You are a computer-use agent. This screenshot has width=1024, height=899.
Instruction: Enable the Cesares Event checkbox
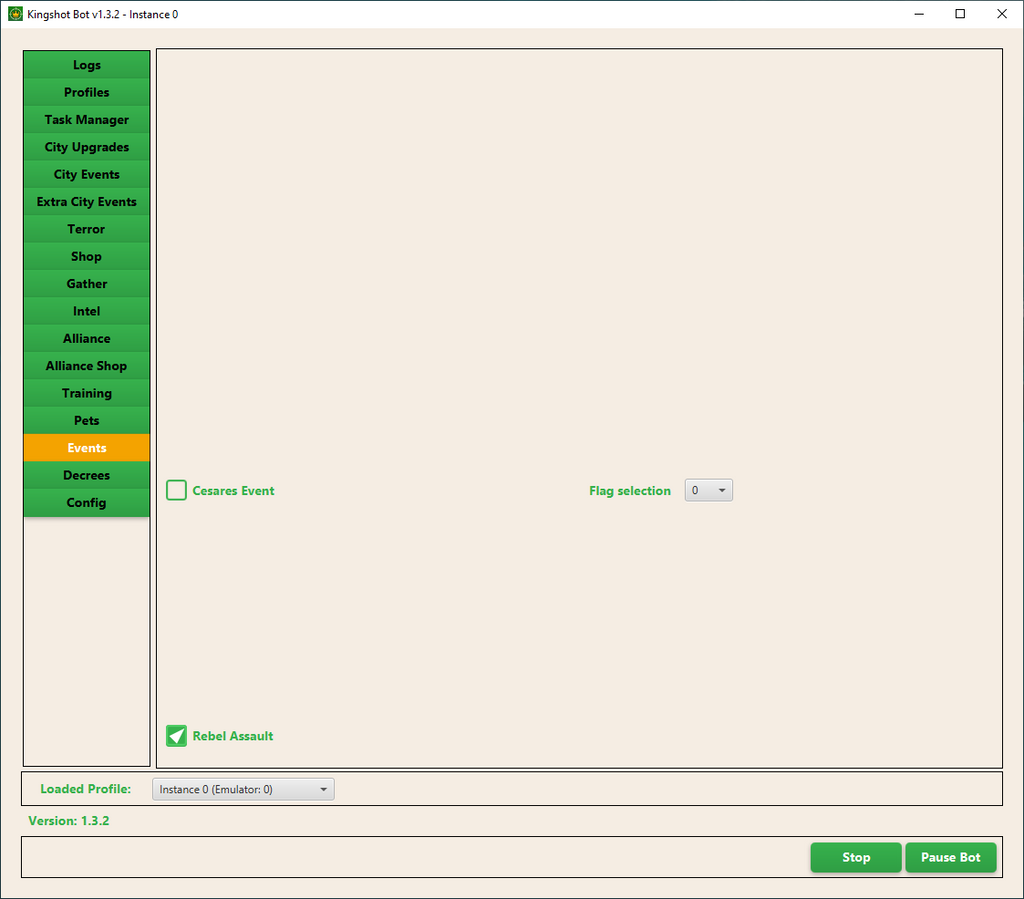[x=177, y=490]
